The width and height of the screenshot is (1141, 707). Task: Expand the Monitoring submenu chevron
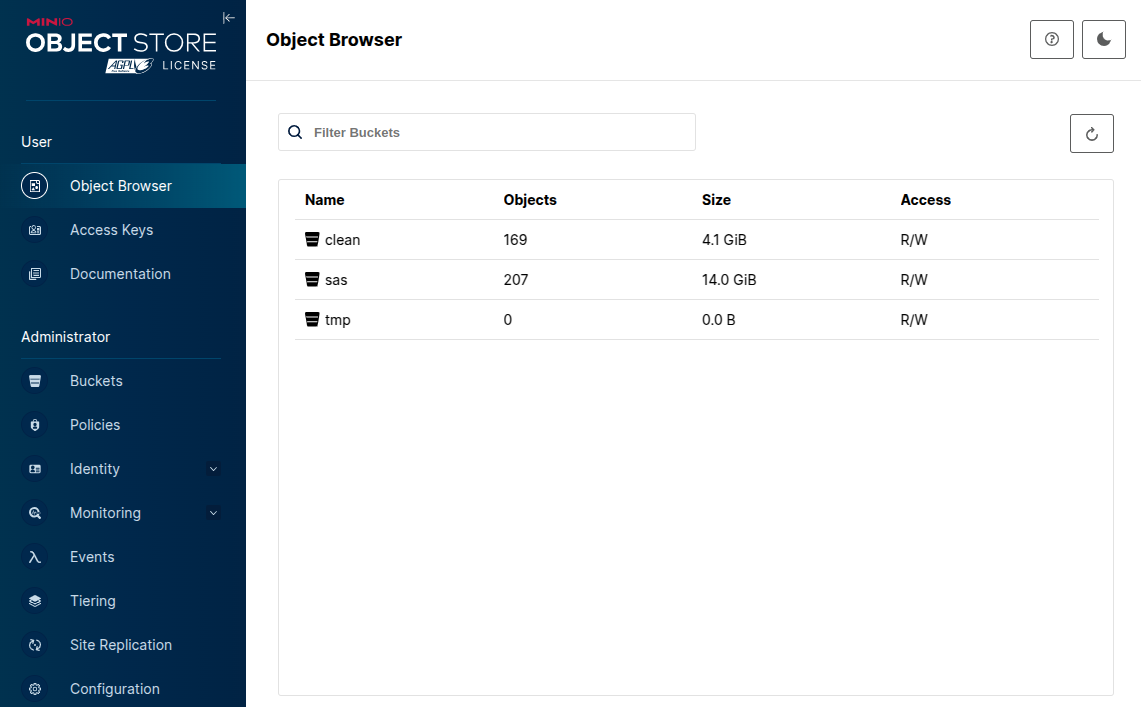click(212, 513)
